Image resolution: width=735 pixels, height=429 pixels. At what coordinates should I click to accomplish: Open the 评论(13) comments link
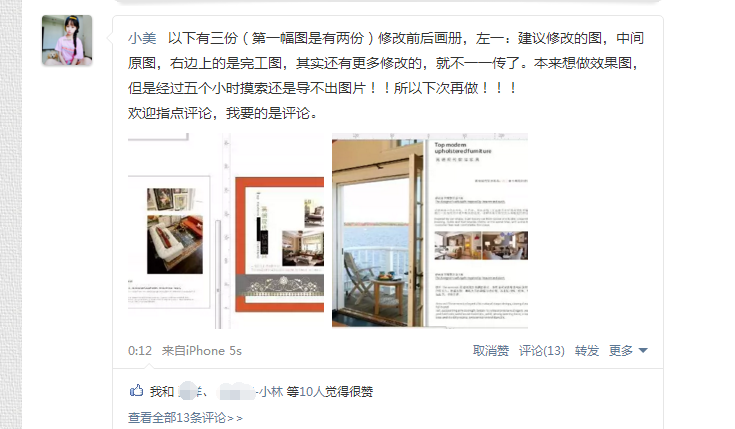click(541, 351)
